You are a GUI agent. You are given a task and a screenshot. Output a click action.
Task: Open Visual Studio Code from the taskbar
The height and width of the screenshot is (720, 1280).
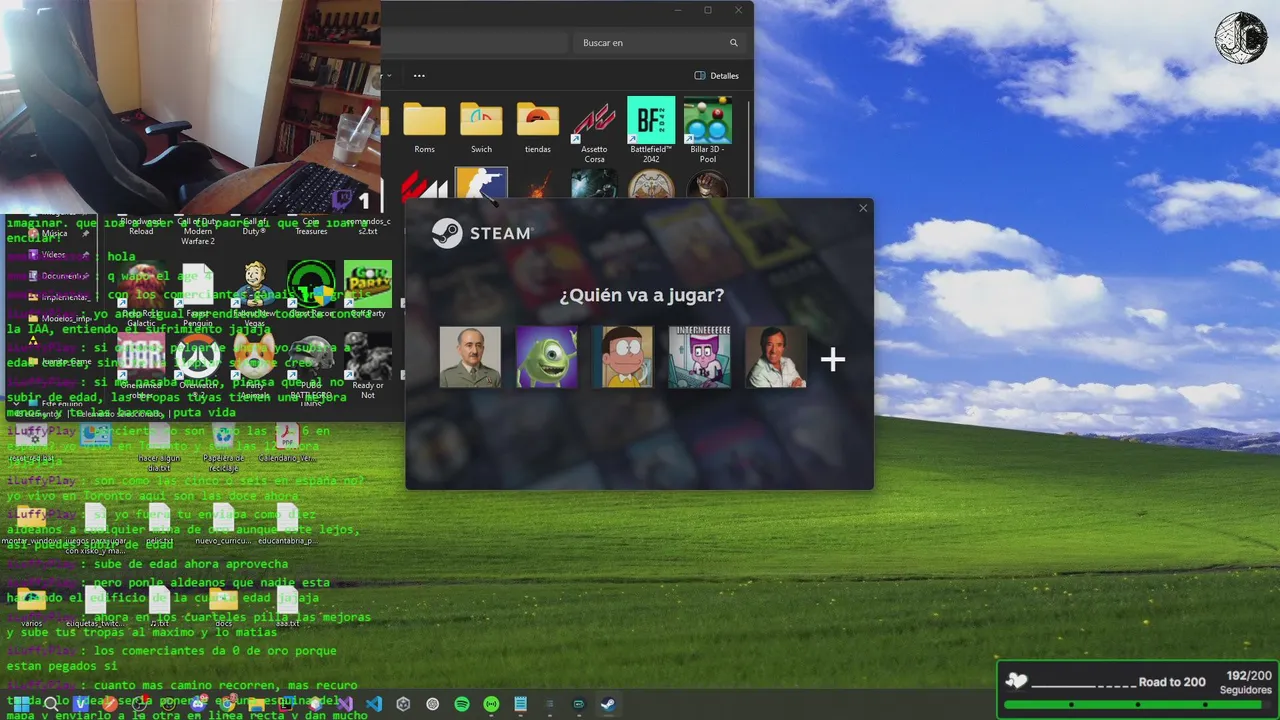click(x=374, y=704)
